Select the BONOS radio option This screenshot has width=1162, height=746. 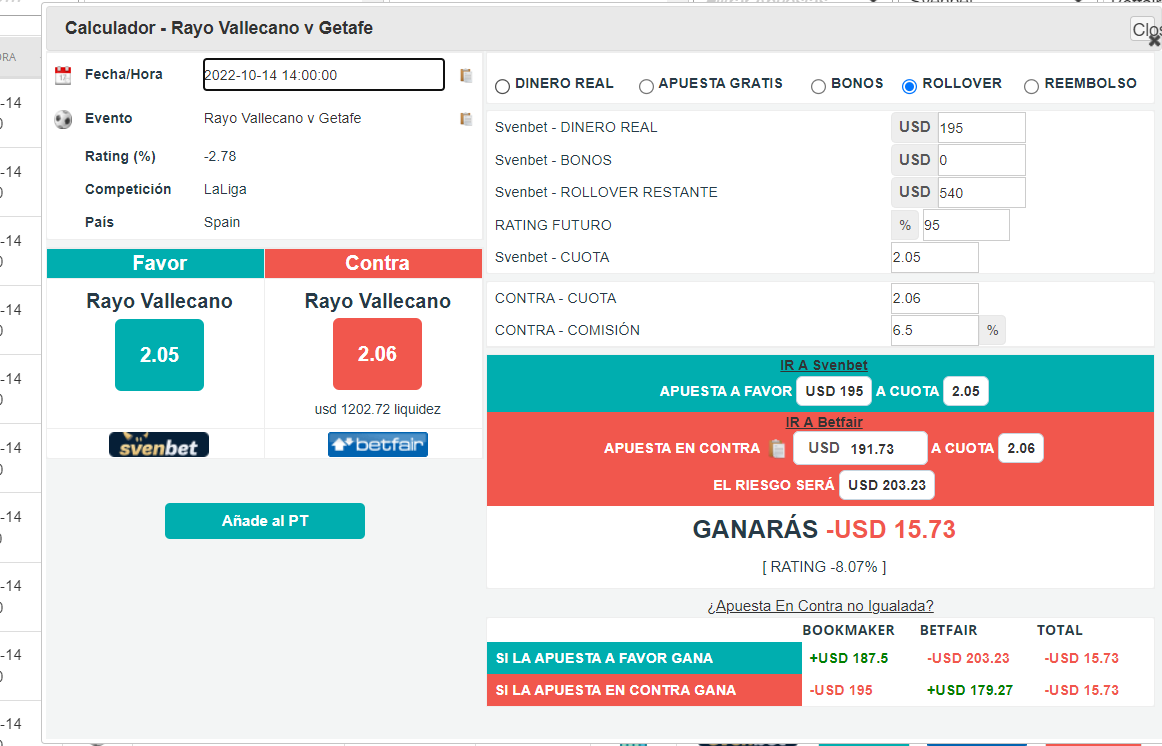(818, 86)
